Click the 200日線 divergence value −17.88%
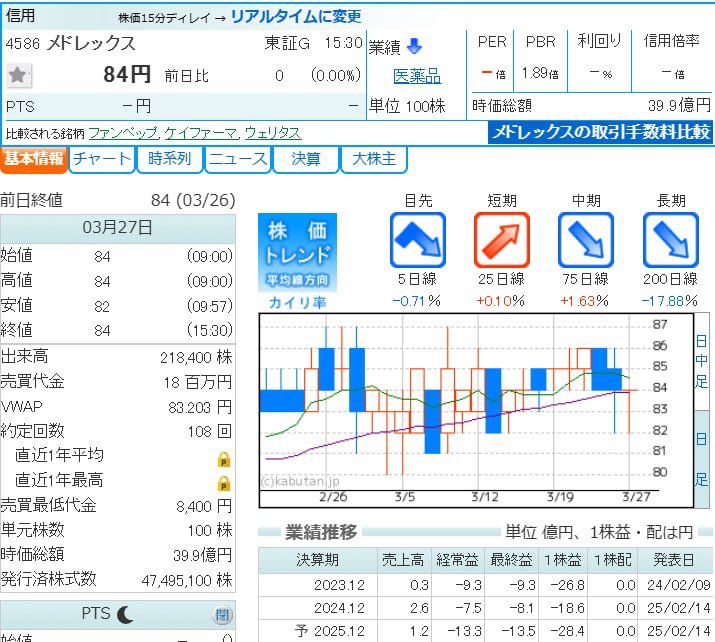This screenshot has width=715, height=642. (669, 301)
